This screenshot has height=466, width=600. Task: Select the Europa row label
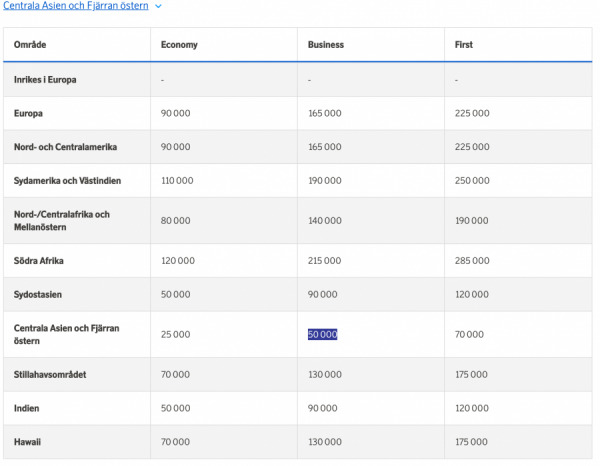point(28,113)
